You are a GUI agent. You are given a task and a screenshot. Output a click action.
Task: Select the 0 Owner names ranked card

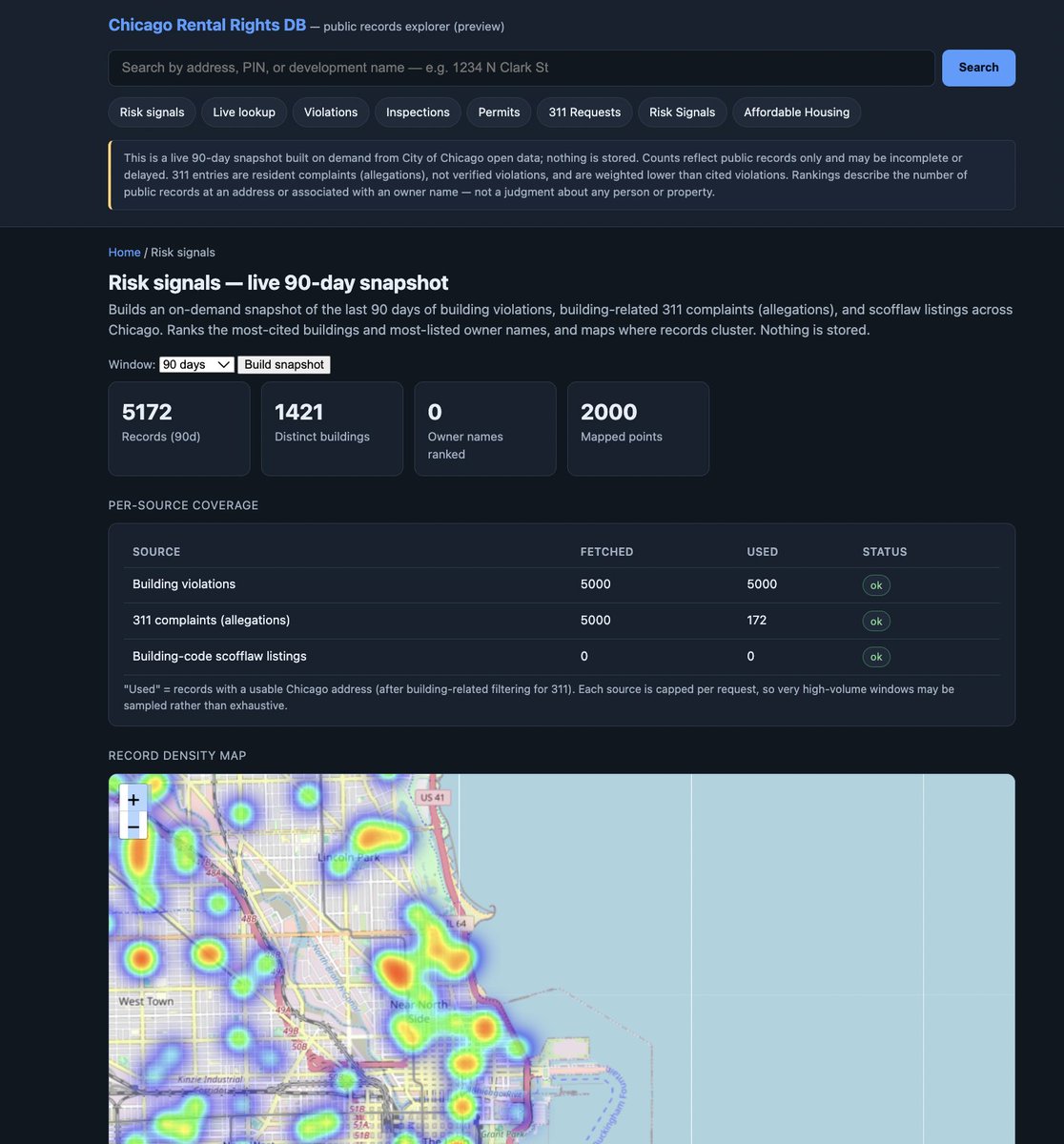[x=485, y=429]
